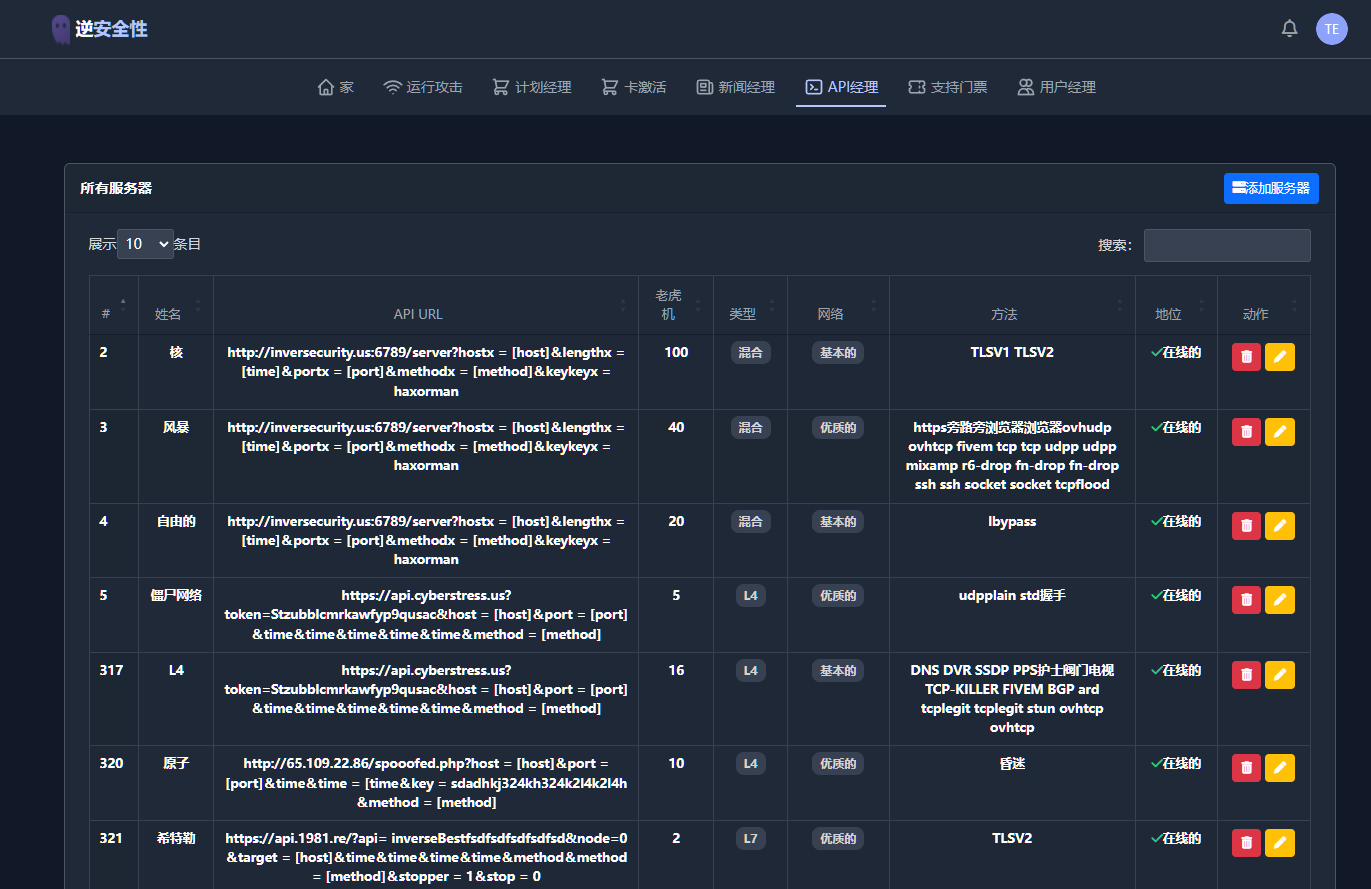The image size is (1371, 889).
Task: Click the 搜索 search input field
Action: pos(1227,245)
